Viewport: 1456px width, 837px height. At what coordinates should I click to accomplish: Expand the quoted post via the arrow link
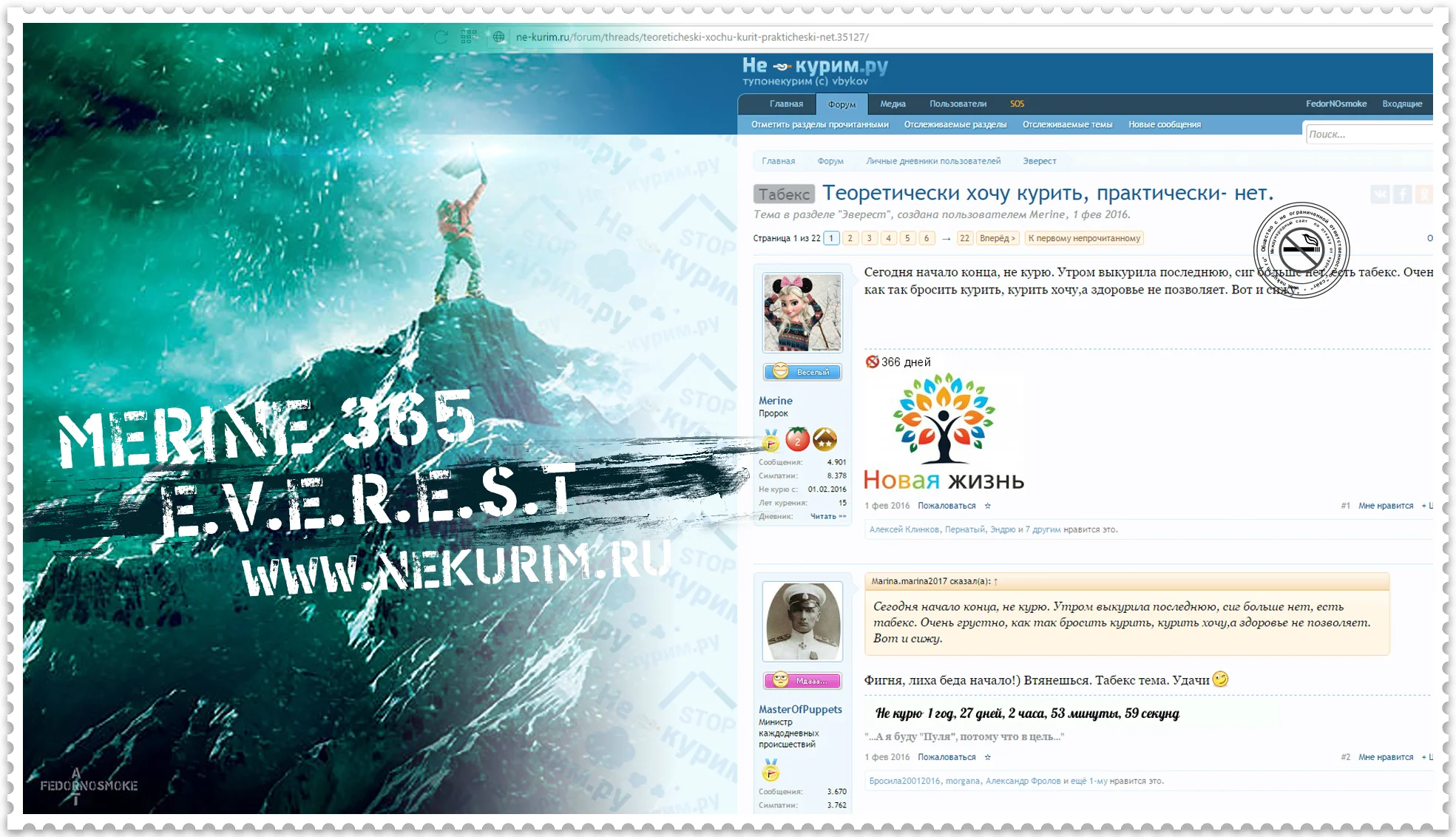click(x=996, y=581)
